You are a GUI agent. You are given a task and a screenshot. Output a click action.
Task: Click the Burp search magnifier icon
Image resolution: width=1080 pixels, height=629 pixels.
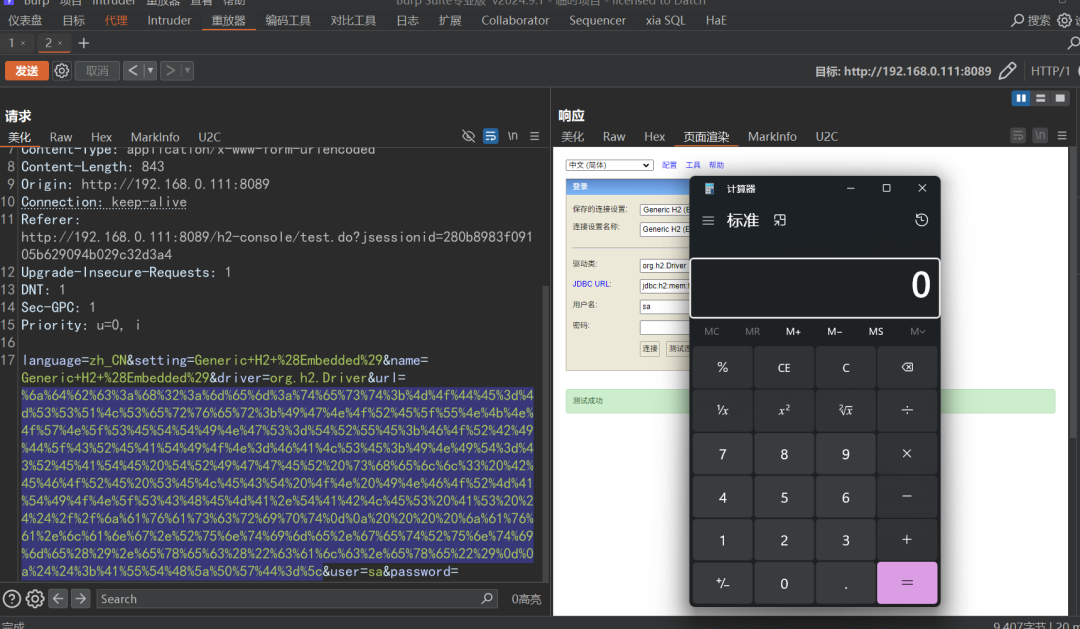(1017, 20)
